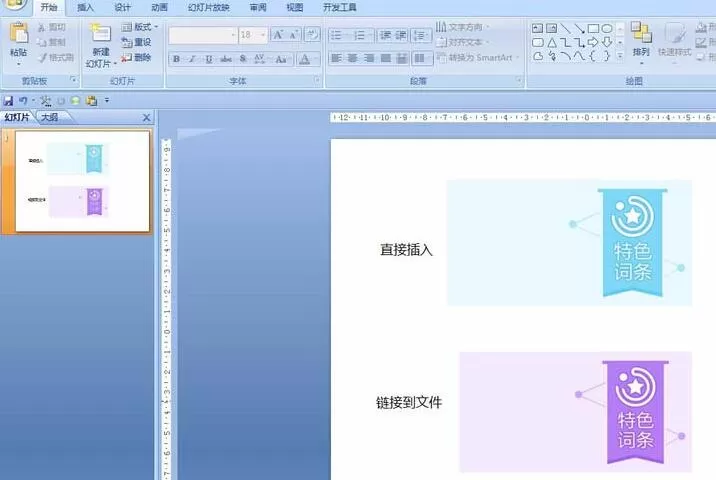The height and width of the screenshot is (480, 716).
Task: Toggle Italic formatting
Action: 192,59
